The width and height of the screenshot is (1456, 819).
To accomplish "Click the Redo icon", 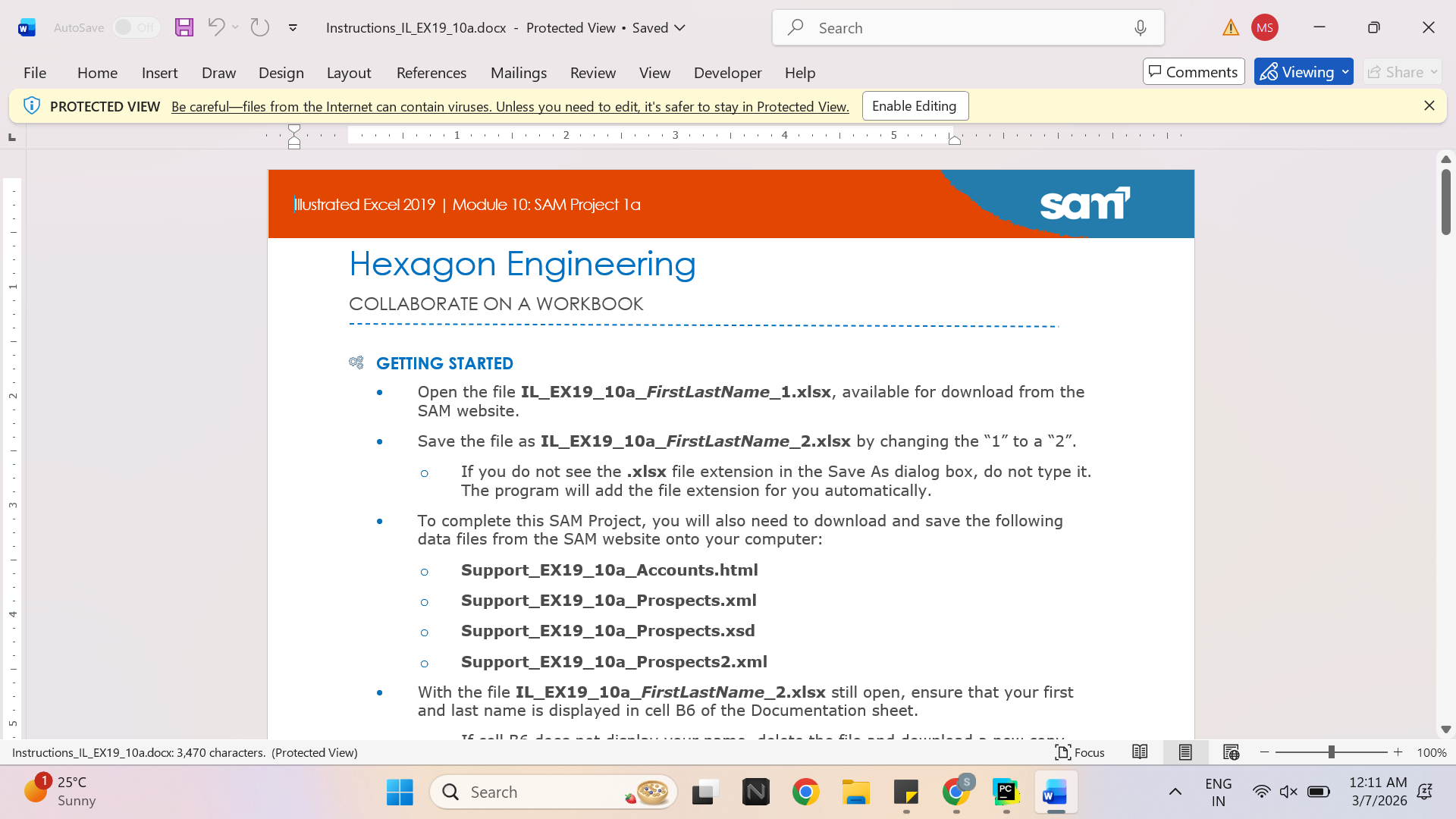I will [260, 27].
